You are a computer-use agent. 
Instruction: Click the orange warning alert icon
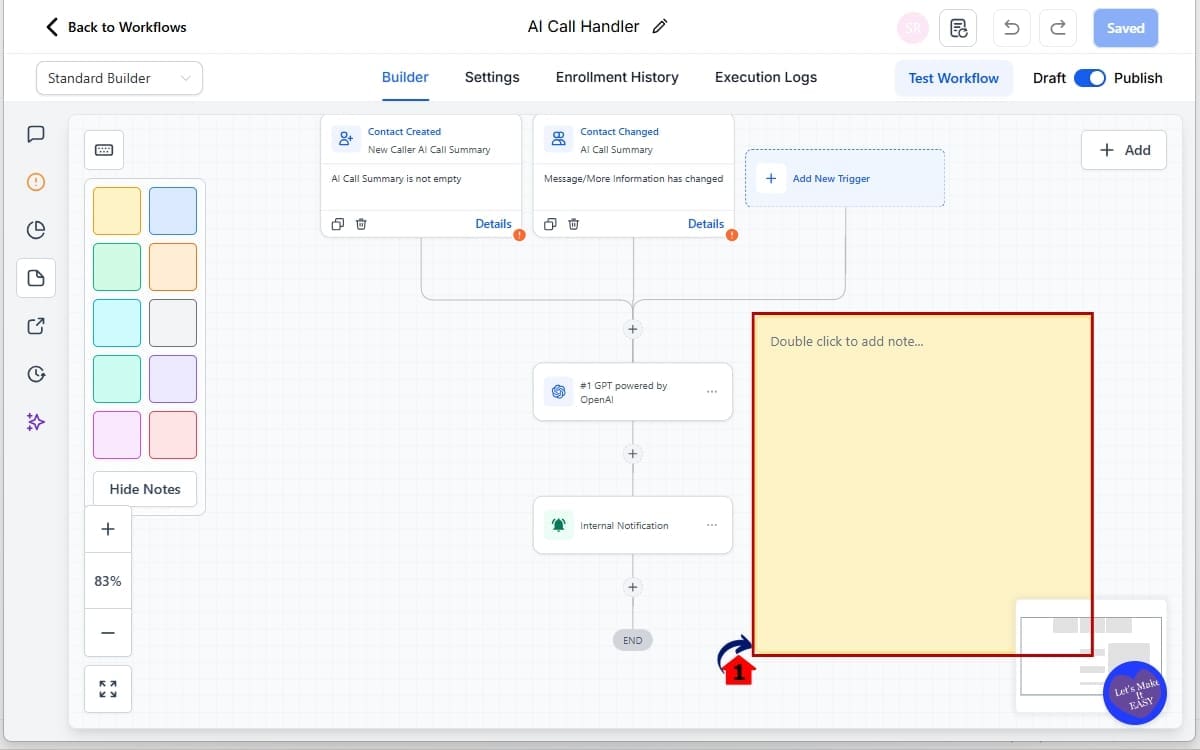coord(36,181)
